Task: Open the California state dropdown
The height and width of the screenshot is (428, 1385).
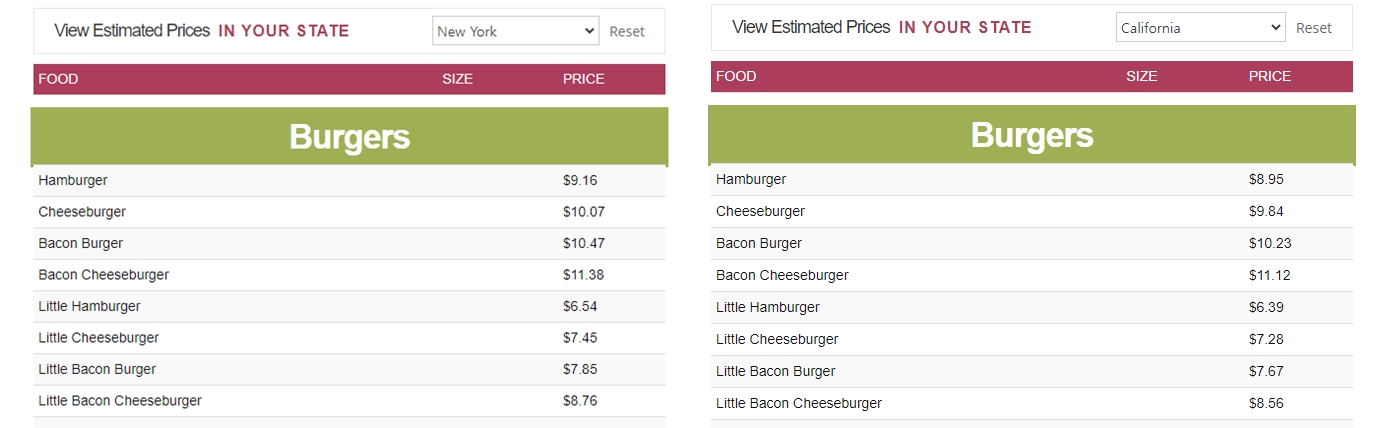Action: tap(1199, 28)
